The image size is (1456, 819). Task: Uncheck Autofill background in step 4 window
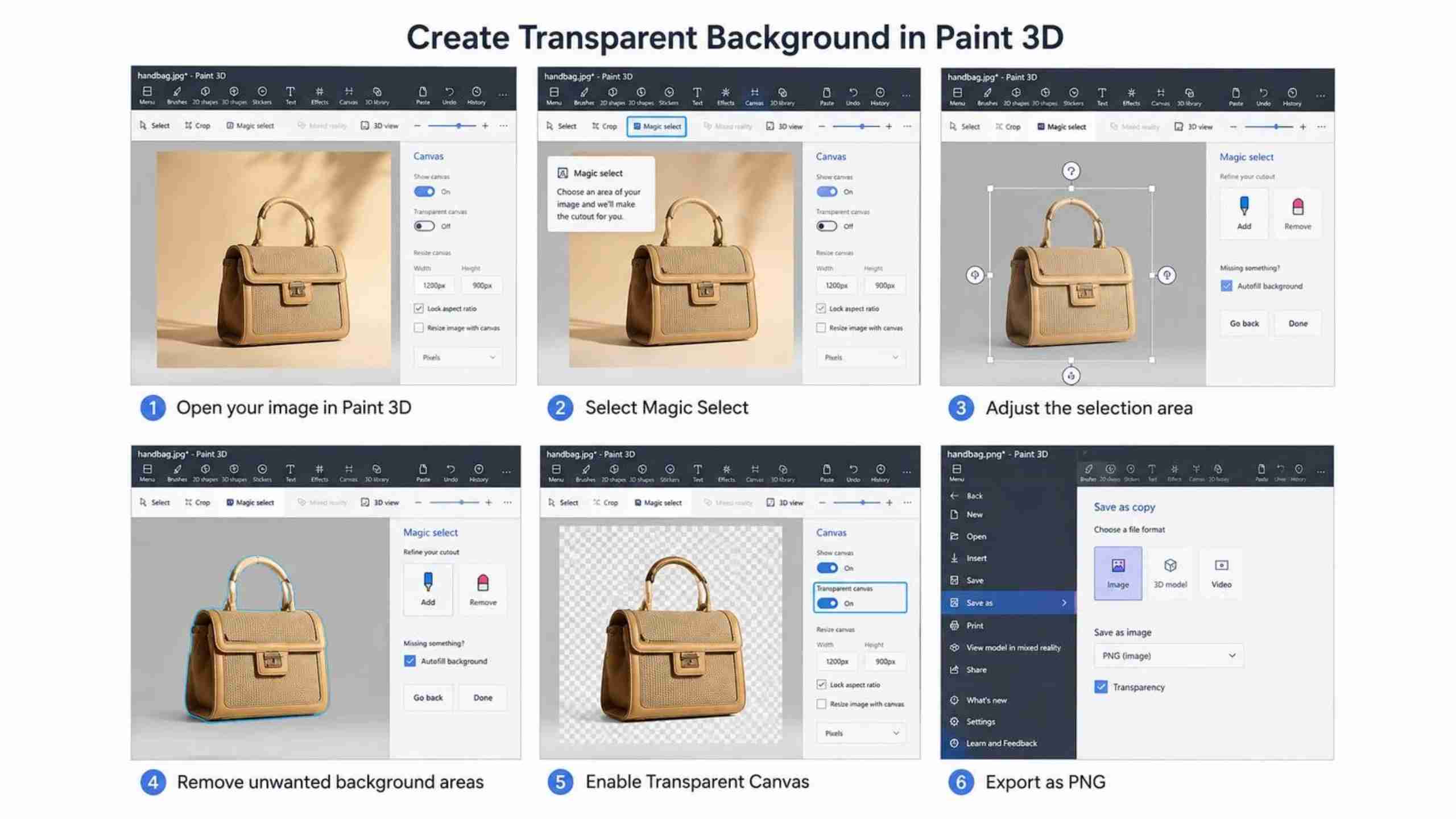[409, 661]
